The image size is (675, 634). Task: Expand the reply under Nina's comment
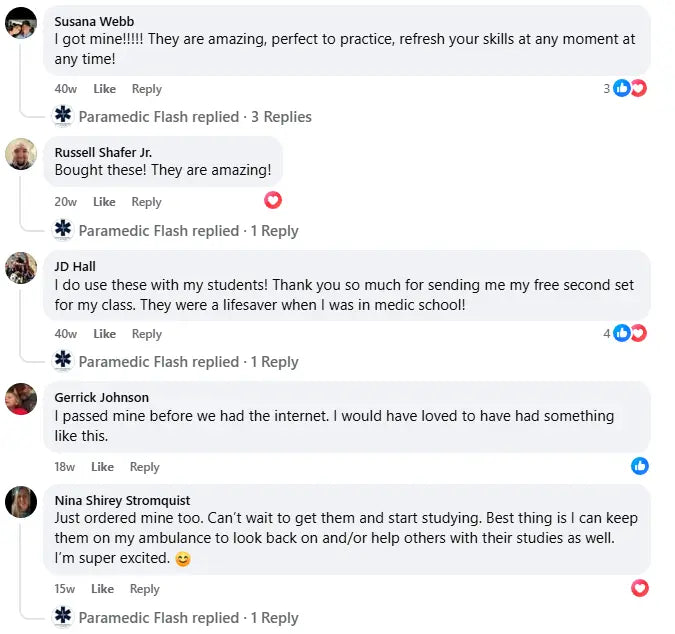(x=188, y=618)
